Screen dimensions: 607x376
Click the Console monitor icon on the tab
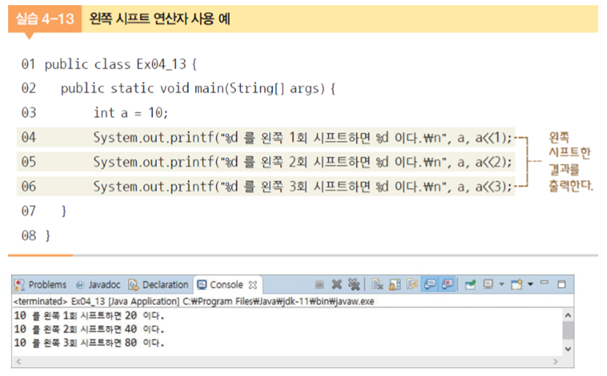tap(202, 285)
